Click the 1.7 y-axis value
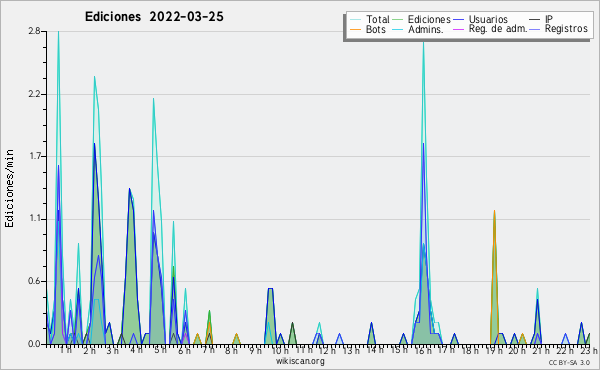Image resolution: width=600 pixels, height=370 pixels. coord(34,156)
